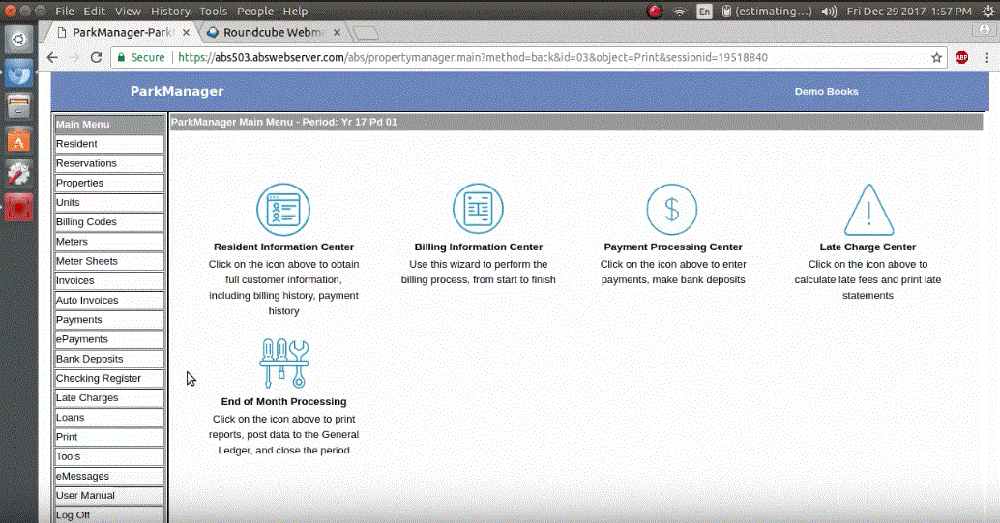Open Print in the sidebar

pos(109,437)
